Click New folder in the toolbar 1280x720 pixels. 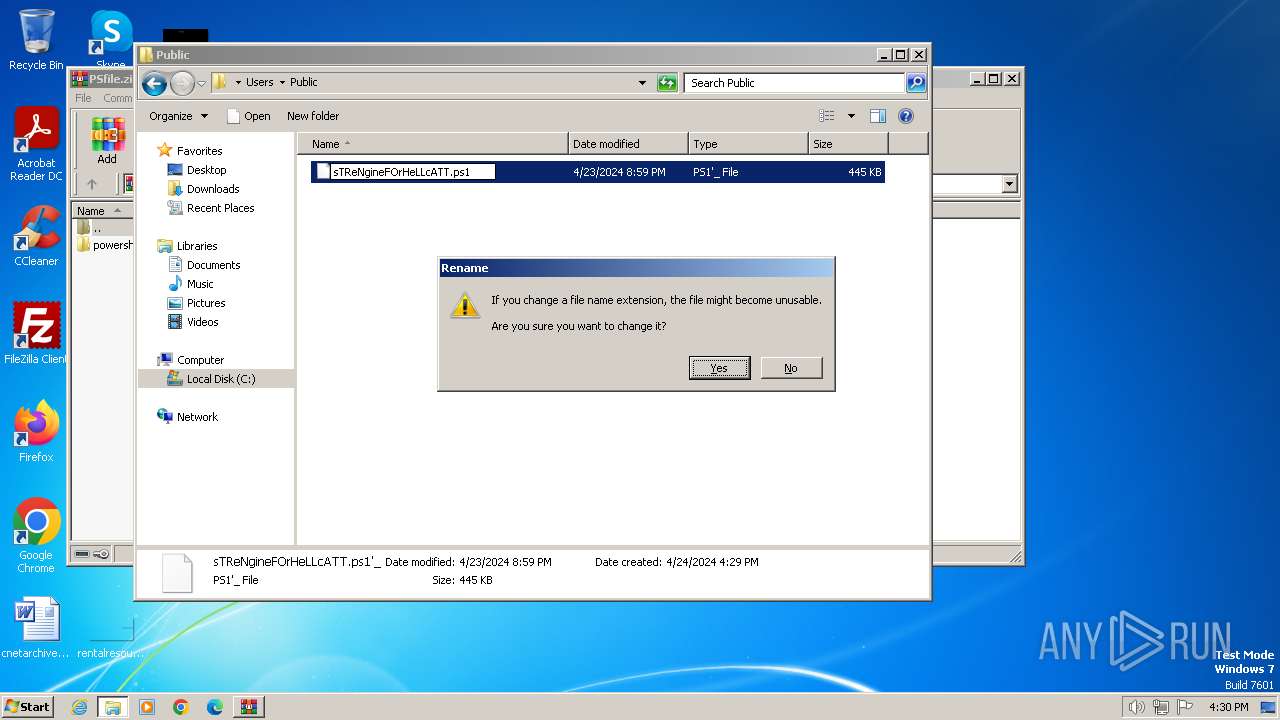click(313, 116)
